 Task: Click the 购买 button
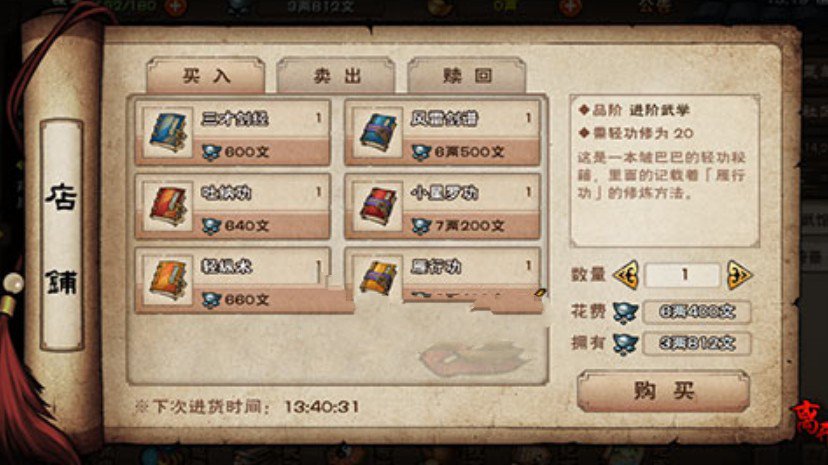click(663, 391)
